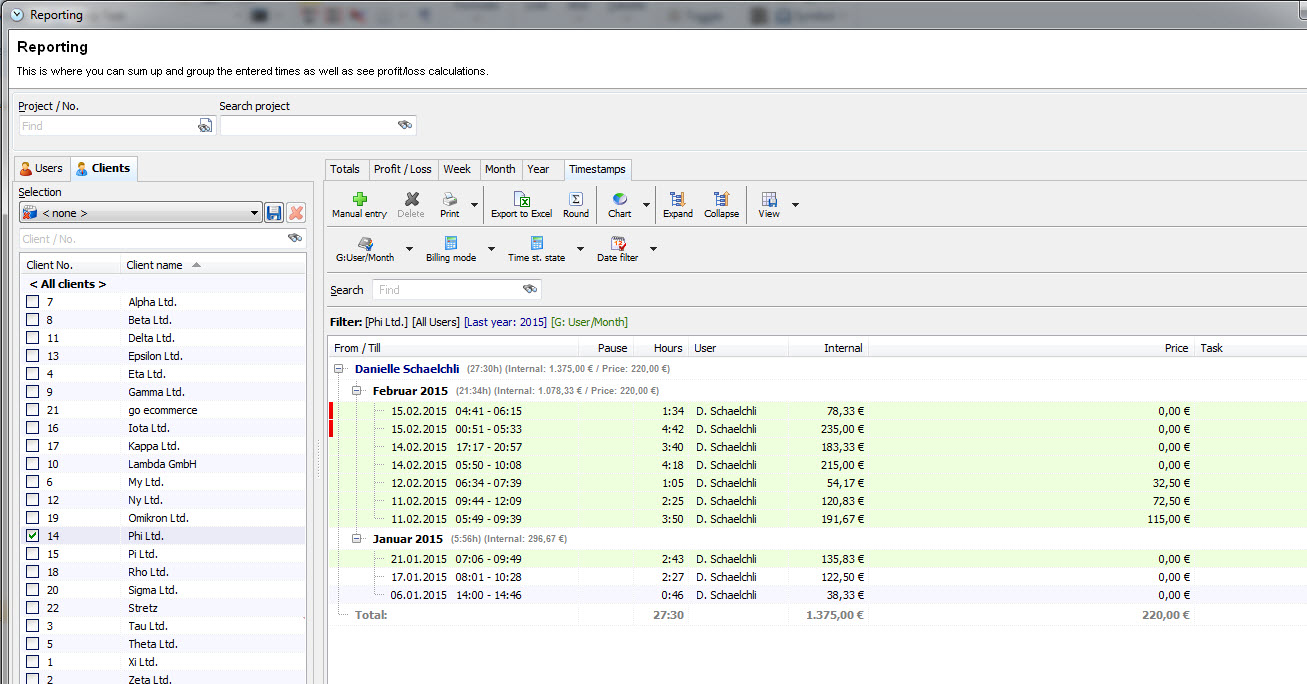This screenshot has width=1307, height=684.
Task: Click the Billing mode button
Action: pos(451,249)
